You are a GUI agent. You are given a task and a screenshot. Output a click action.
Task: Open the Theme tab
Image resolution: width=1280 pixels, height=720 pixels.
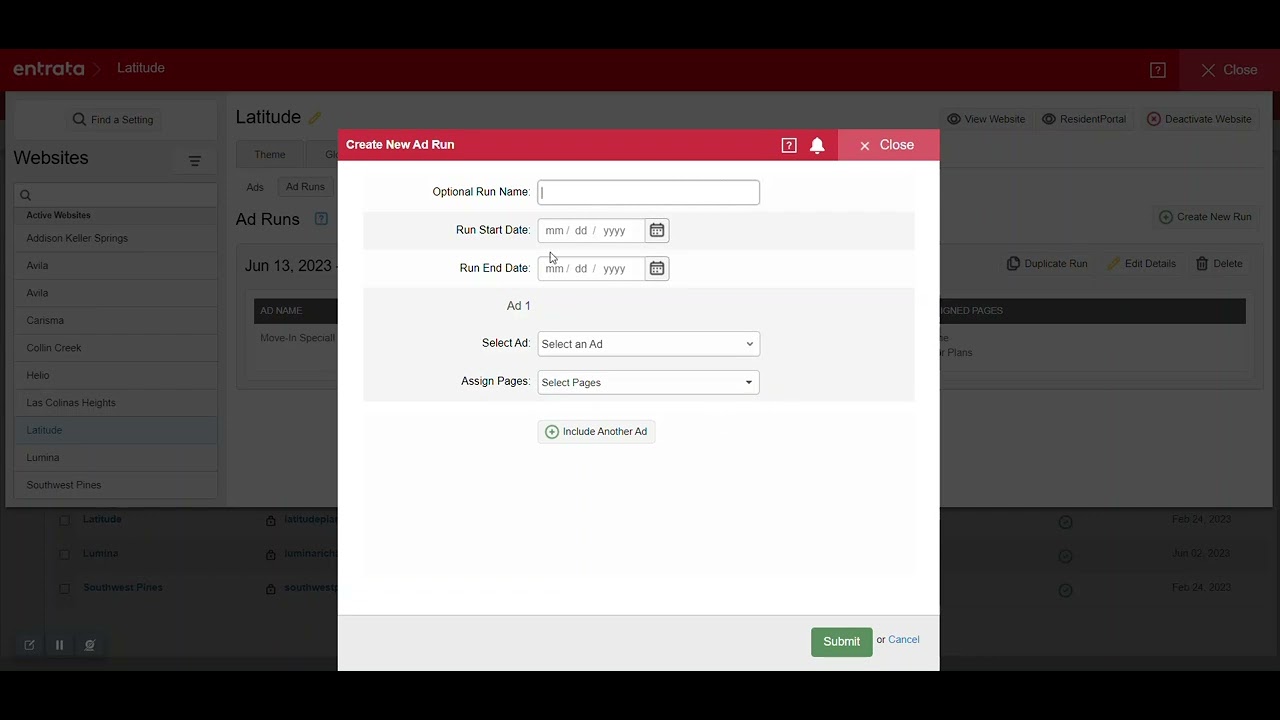point(270,155)
